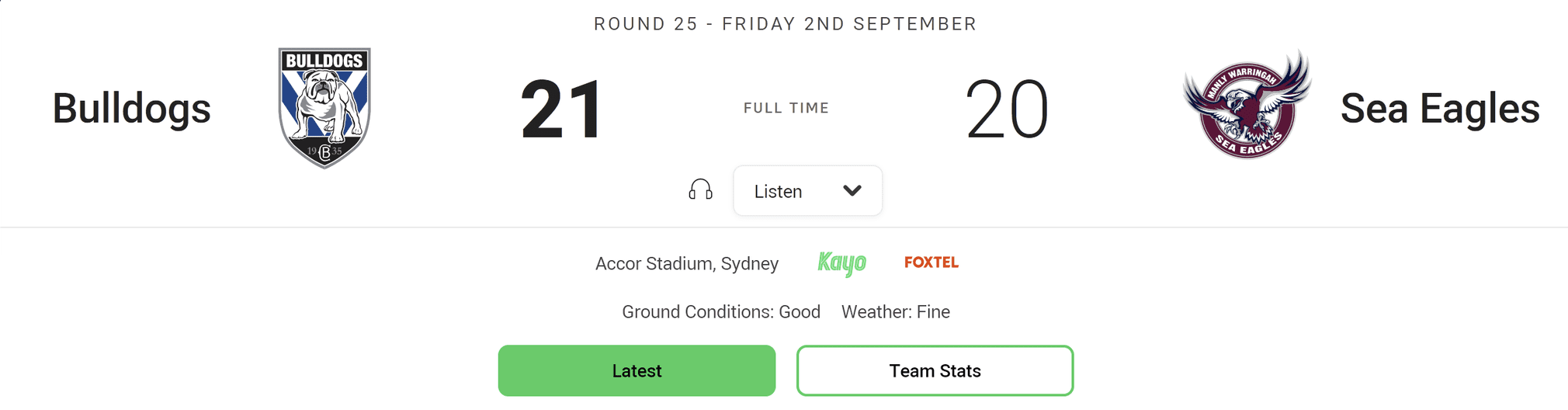Click the Ground Conditions: Good text
This screenshot has height=410, width=1568.
tap(721, 312)
